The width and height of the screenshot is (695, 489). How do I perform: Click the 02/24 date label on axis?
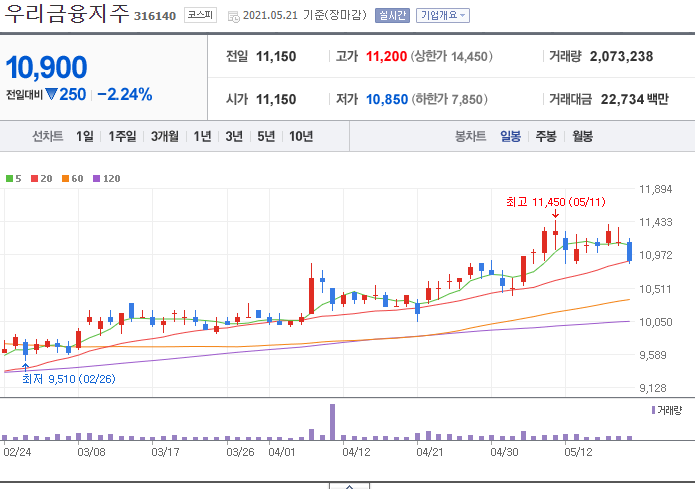pos(17,452)
